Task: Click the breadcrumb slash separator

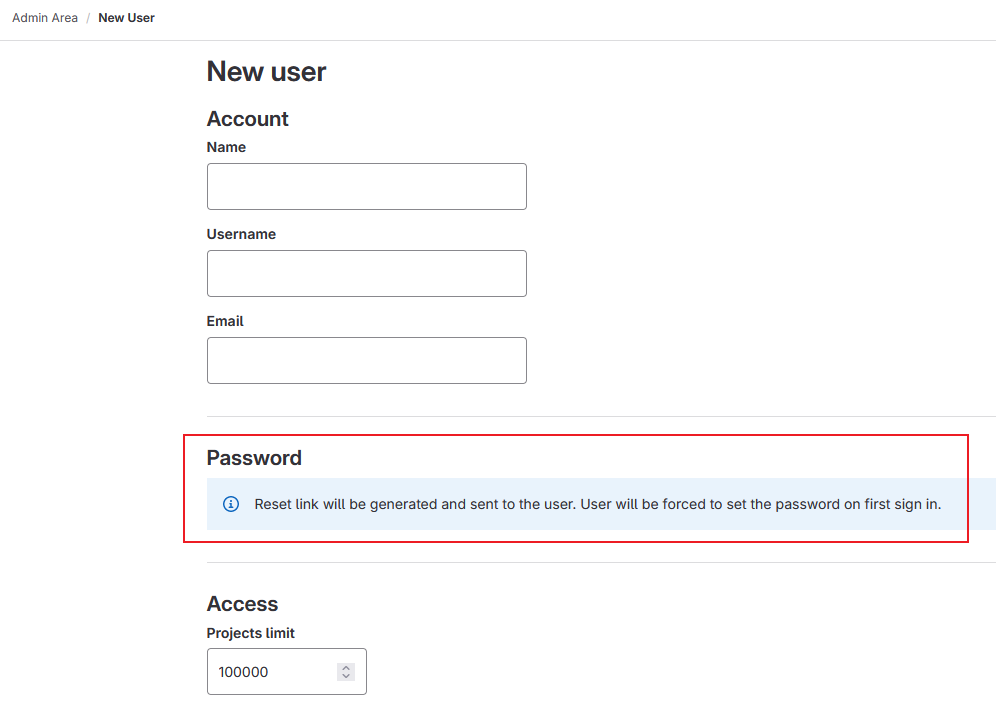Action: click(x=88, y=18)
